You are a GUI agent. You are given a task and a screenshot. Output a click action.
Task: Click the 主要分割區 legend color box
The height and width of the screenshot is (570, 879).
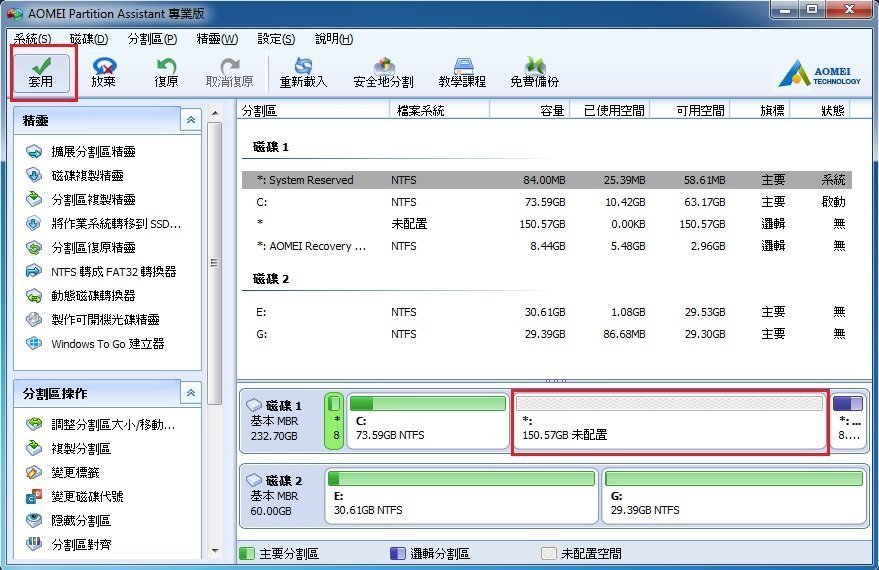pyautogui.click(x=247, y=554)
